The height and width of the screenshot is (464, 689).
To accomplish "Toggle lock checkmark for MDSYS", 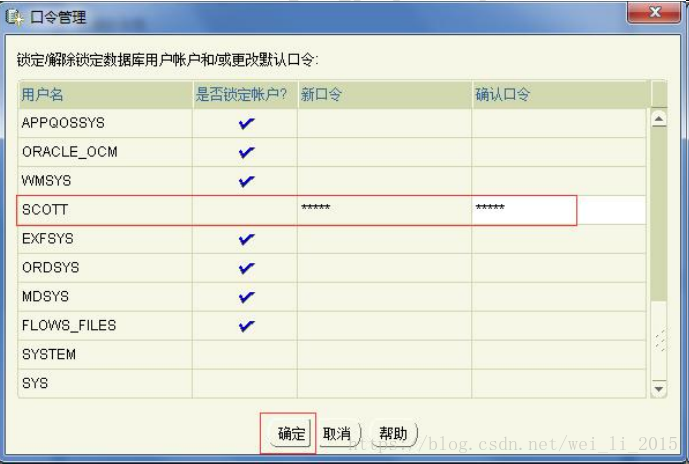I will pos(246,297).
